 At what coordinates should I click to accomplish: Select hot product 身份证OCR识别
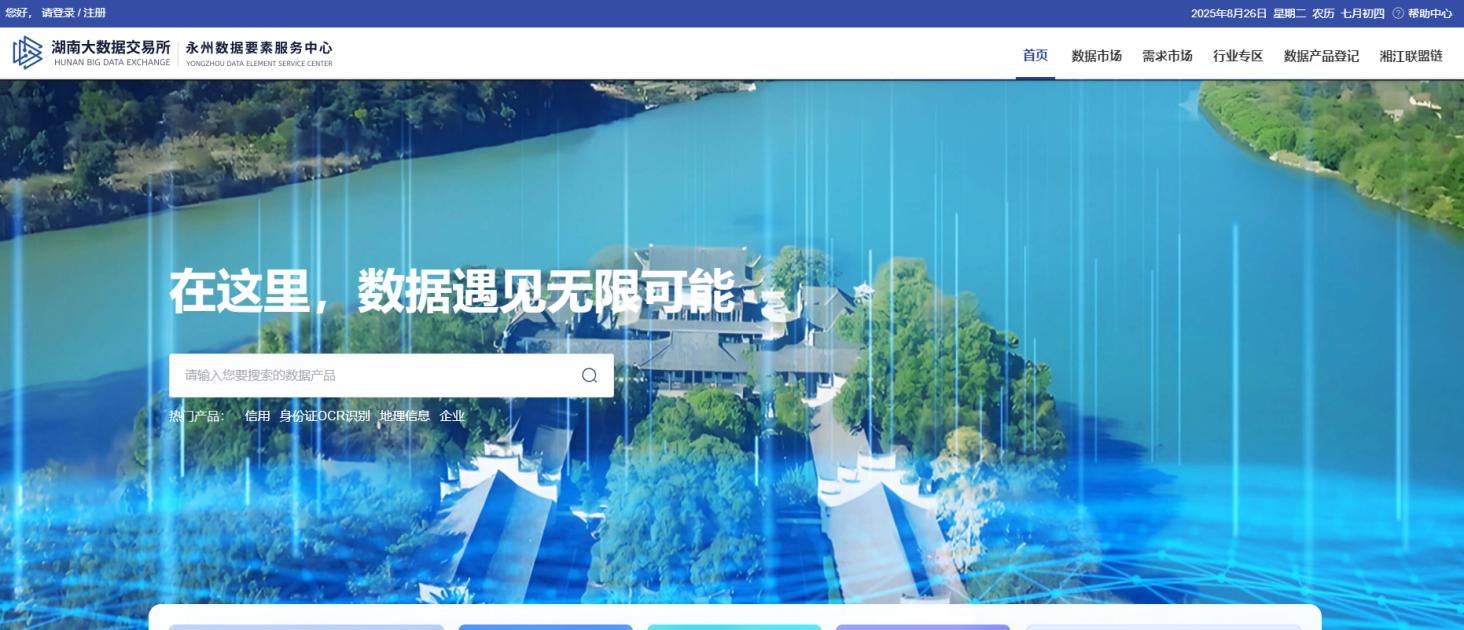tap(324, 416)
